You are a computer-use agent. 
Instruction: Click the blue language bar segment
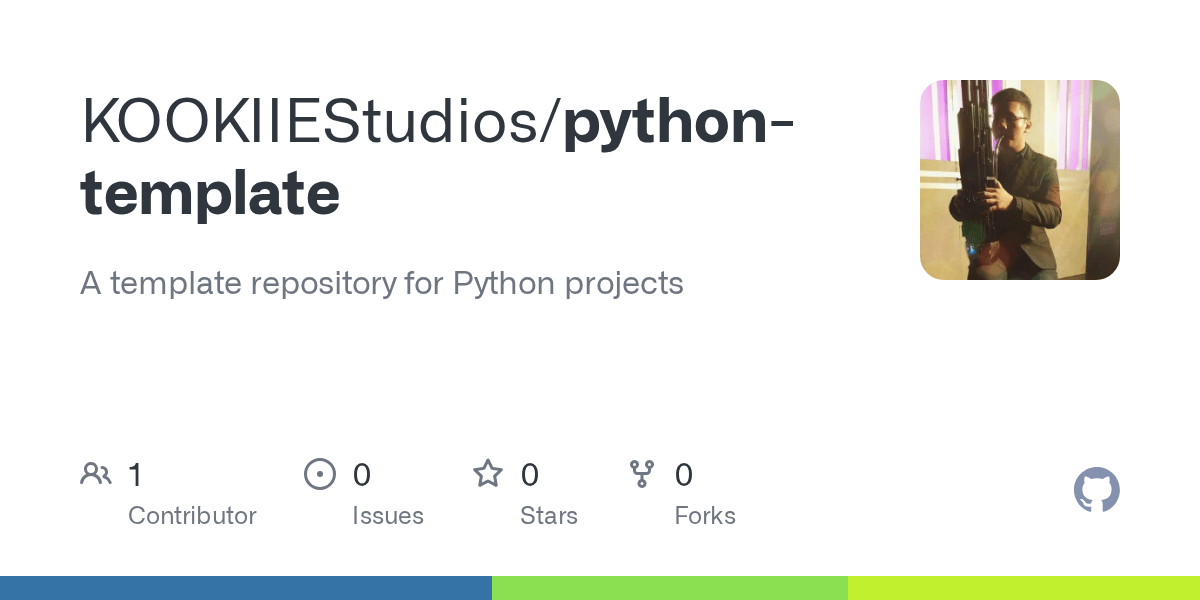coord(245,588)
